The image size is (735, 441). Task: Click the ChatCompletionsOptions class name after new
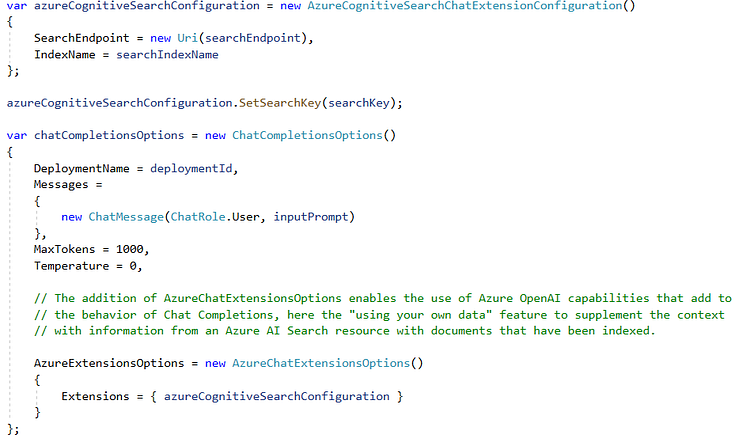tap(308, 135)
